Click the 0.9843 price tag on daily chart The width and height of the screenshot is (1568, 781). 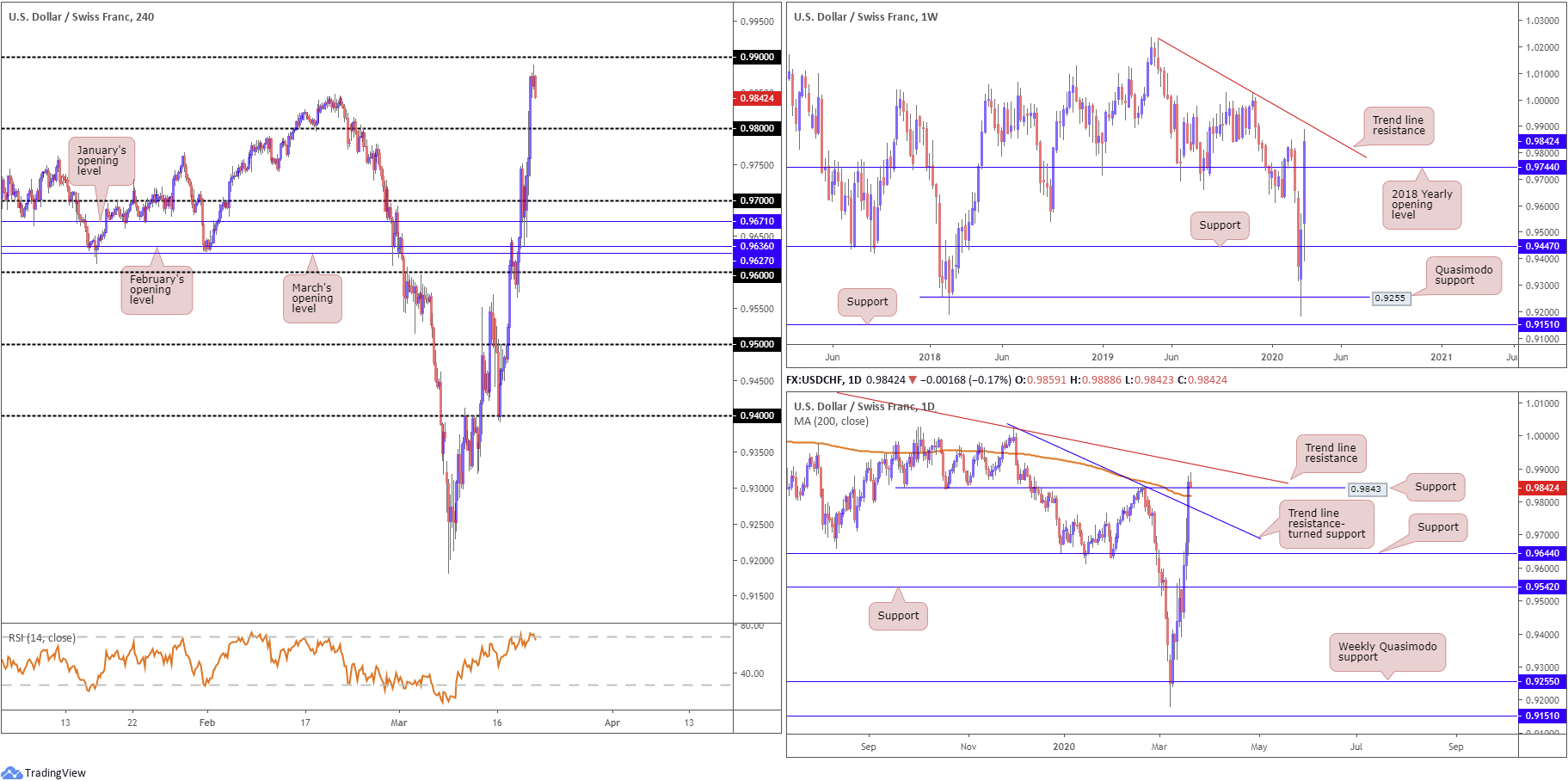click(x=1366, y=489)
